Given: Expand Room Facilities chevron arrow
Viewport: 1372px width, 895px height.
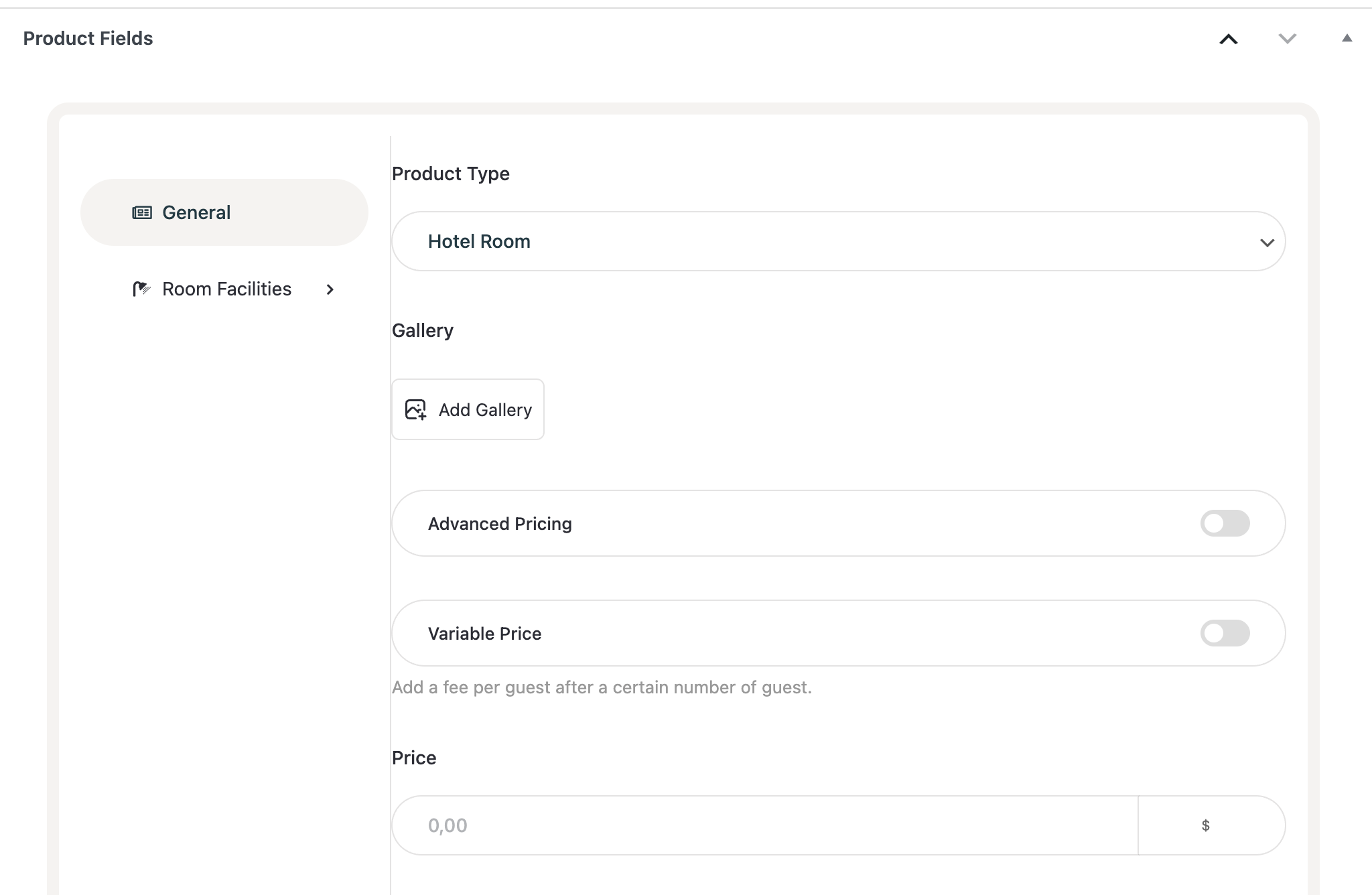Looking at the screenshot, I should point(330,289).
